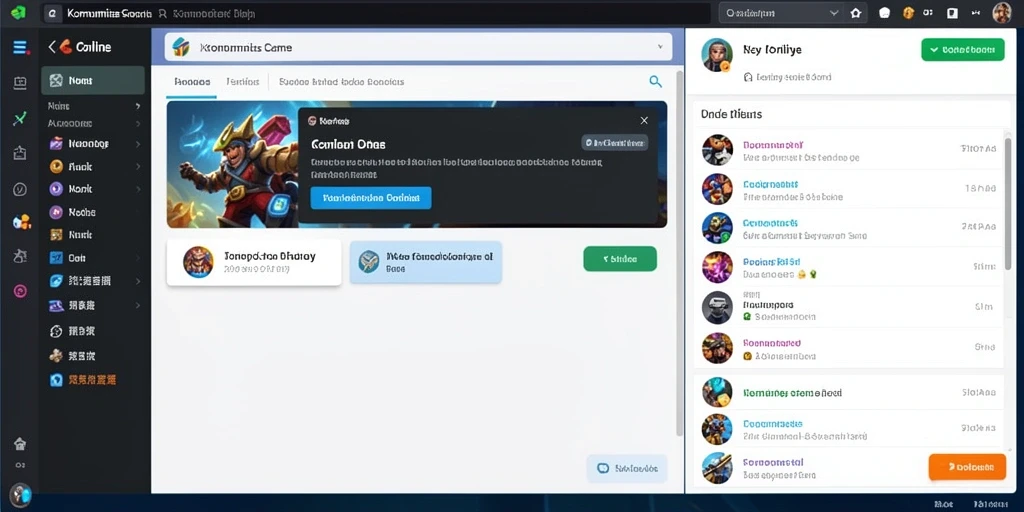Click the purple-icon "Noonbgs" sidebar item

92,144
